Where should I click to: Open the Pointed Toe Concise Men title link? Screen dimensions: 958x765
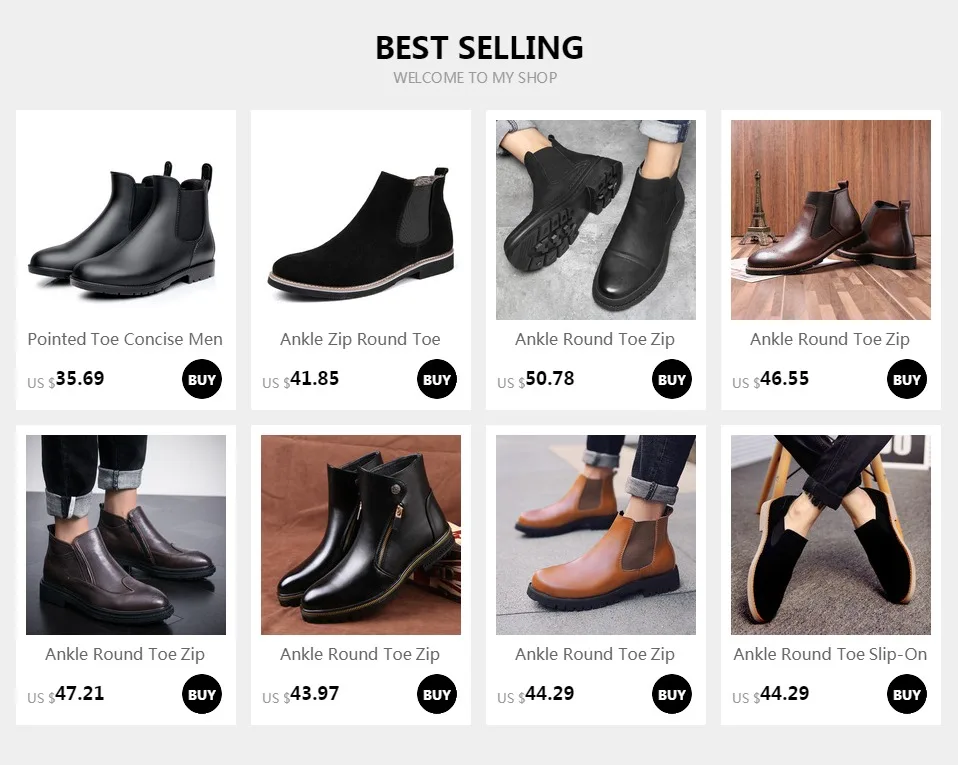[x=125, y=339]
